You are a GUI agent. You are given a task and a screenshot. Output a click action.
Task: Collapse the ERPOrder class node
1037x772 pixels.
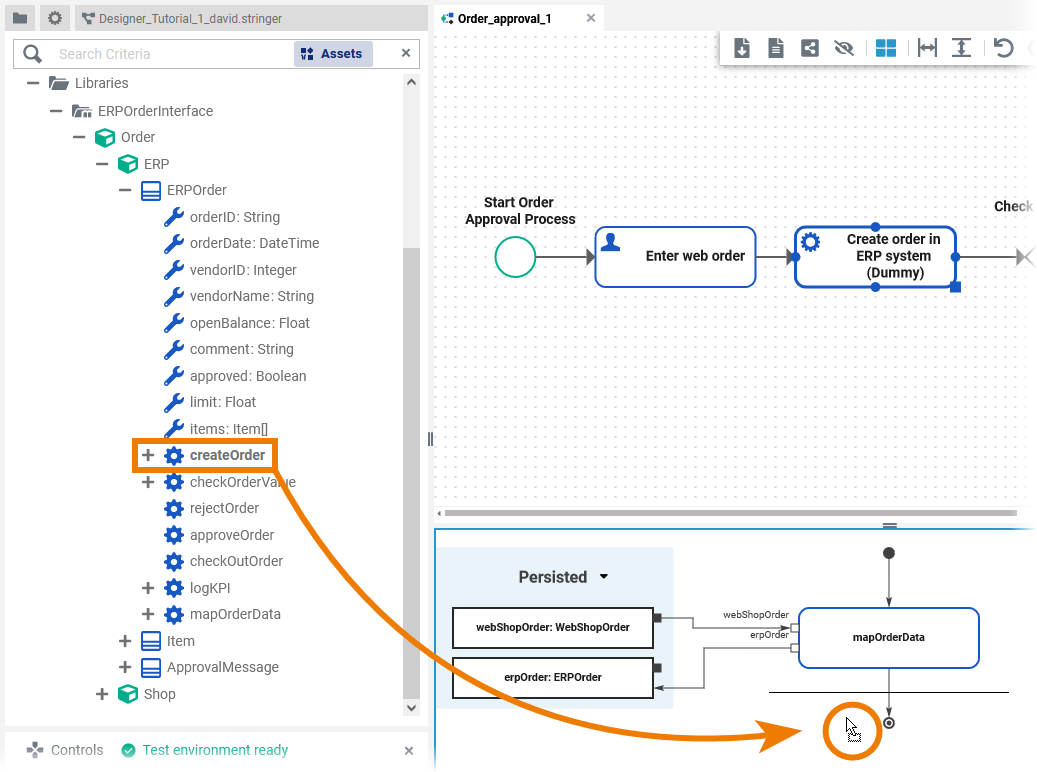(125, 190)
